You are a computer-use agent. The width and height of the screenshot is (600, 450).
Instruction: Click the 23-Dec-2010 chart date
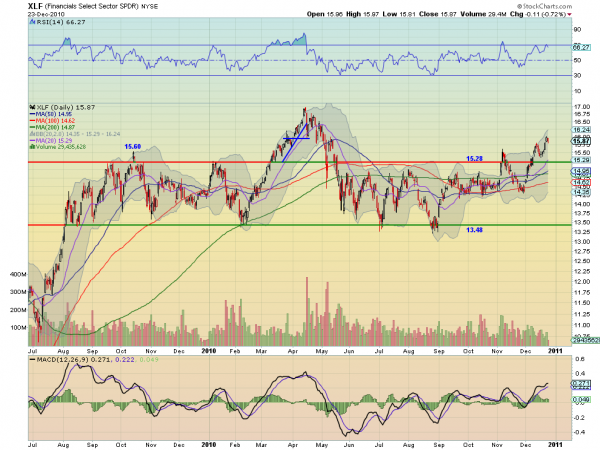click(x=46, y=14)
